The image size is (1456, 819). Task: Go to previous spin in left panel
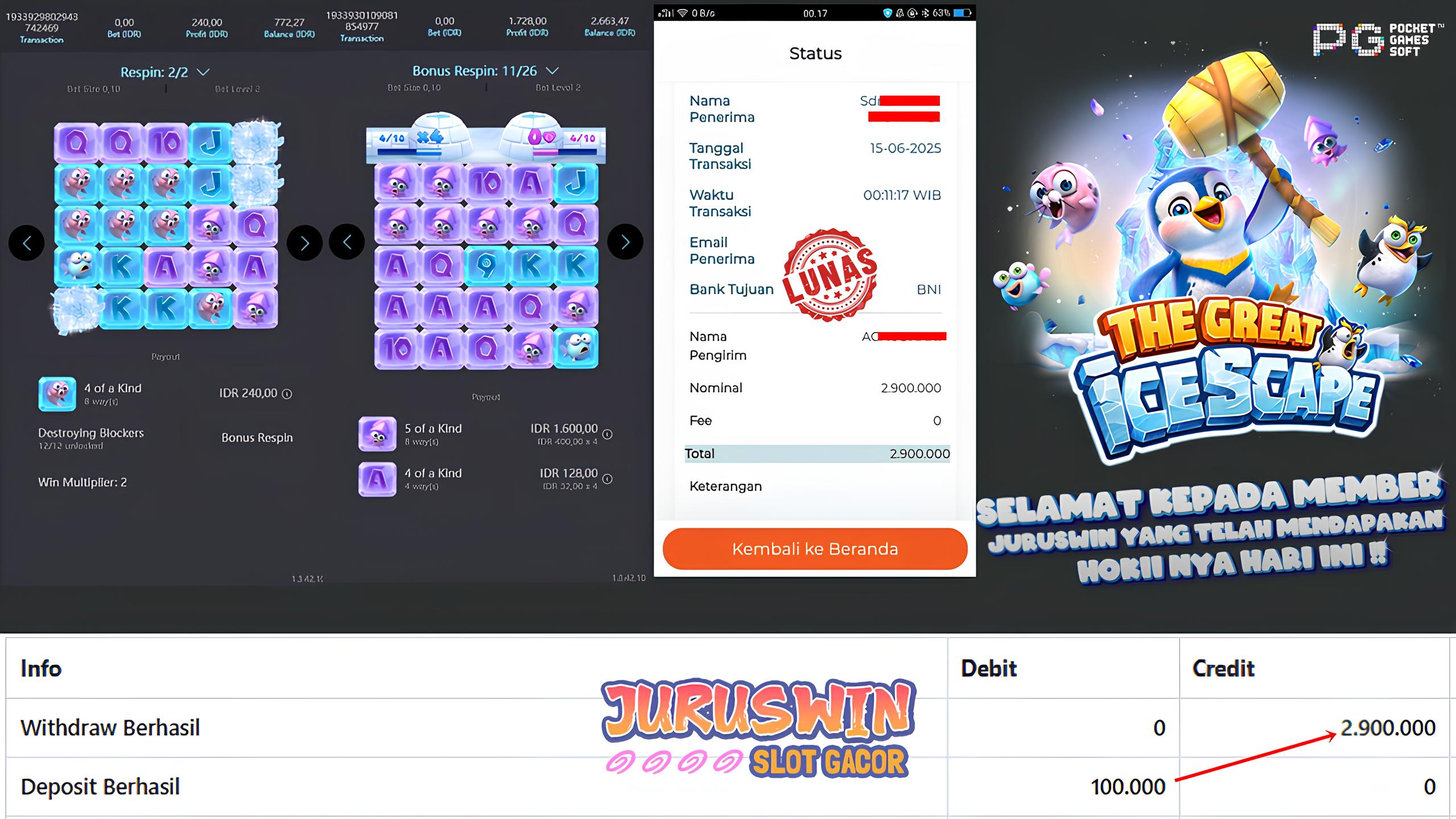26,243
